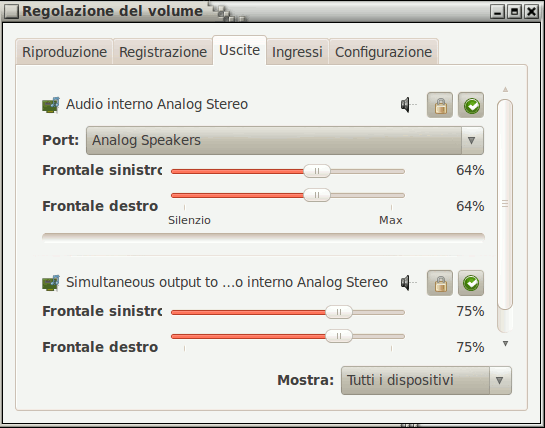Click the Frontale sinistro 64% slider handle
Image resolution: width=545 pixels, height=428 pixels.
(317, 171)
